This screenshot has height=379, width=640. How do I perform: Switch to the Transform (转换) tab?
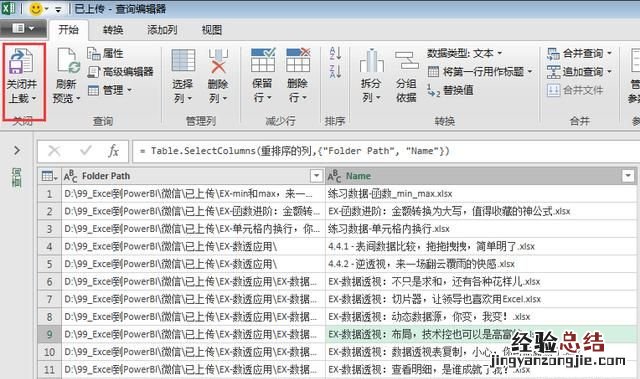113,30
